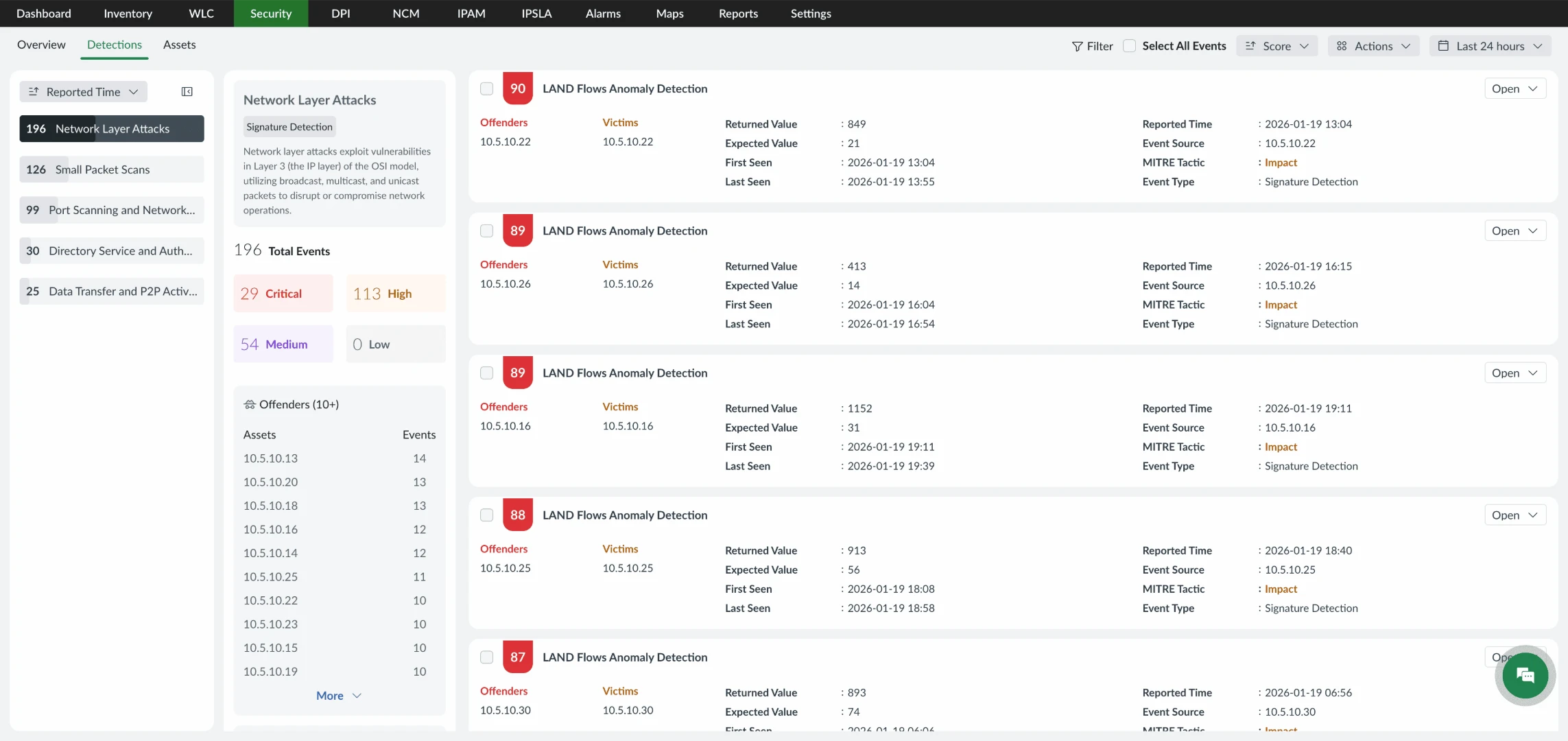
Task: Click the Offenders group icon in the summary panel
Action: (x=250, y=404)
